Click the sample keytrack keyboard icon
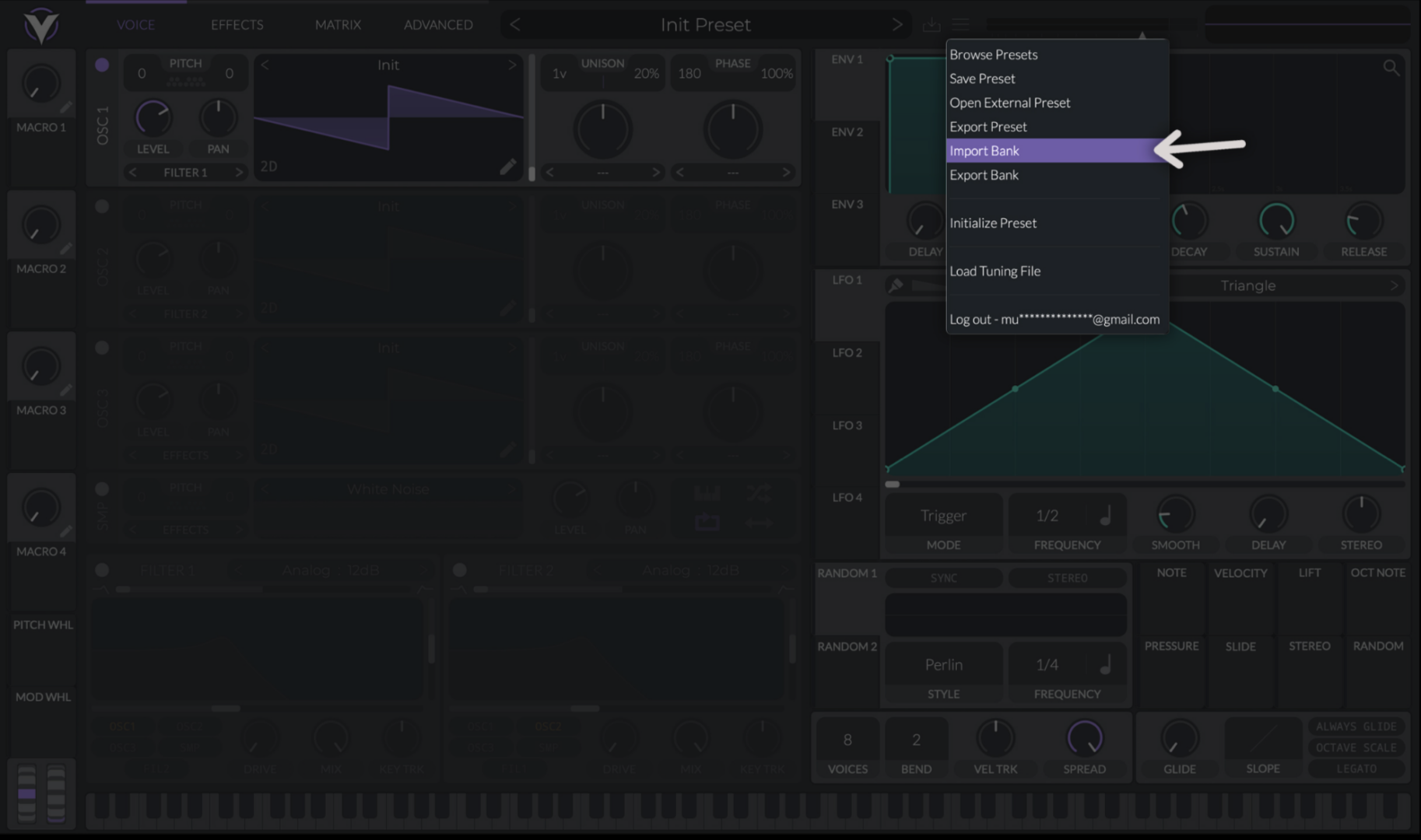The width and height of the screenshot is (1421, 840). pos(707,493)
